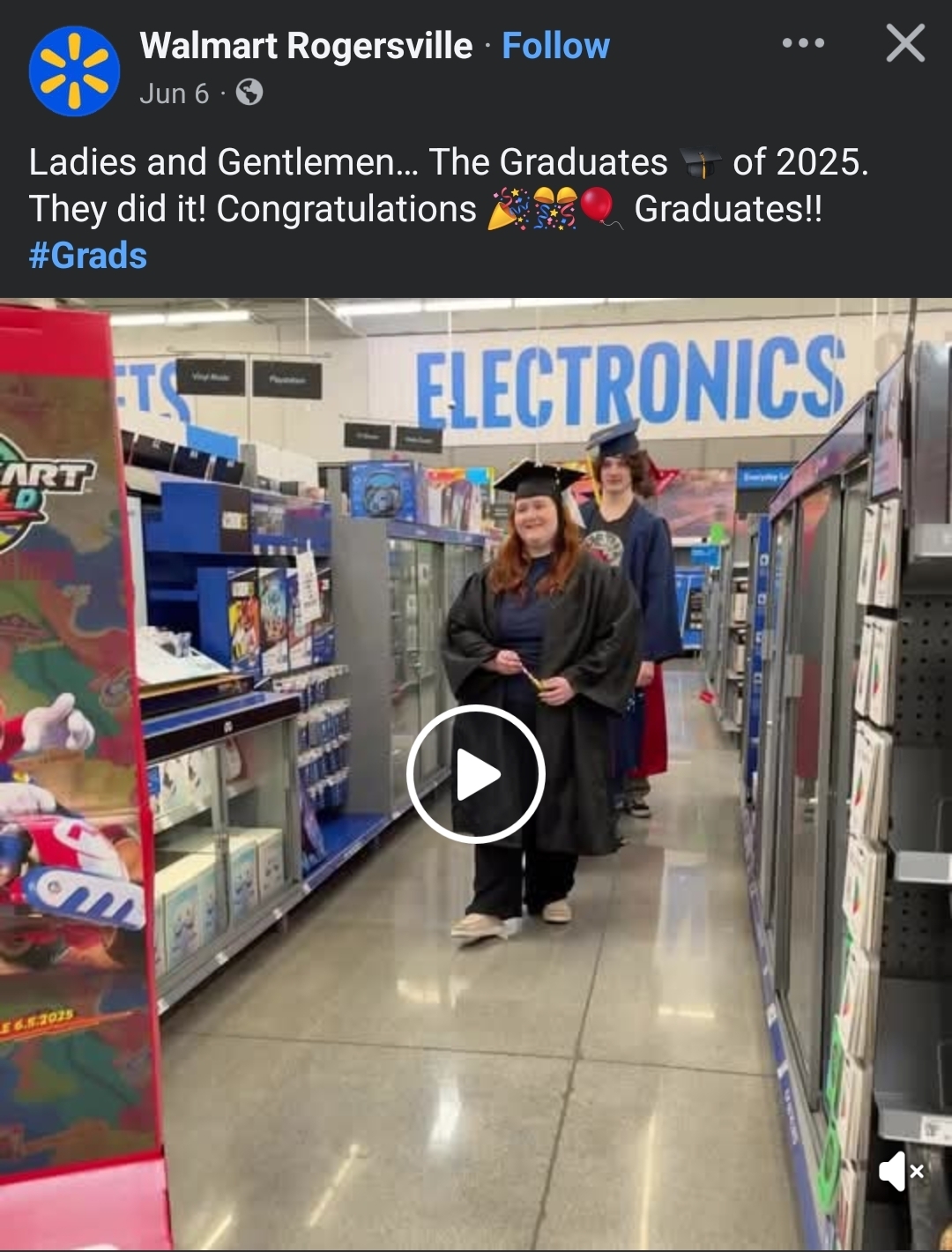Follow the Walmart Rogersville page
The height and width of the screenshot is (1252, 952).
555,46
